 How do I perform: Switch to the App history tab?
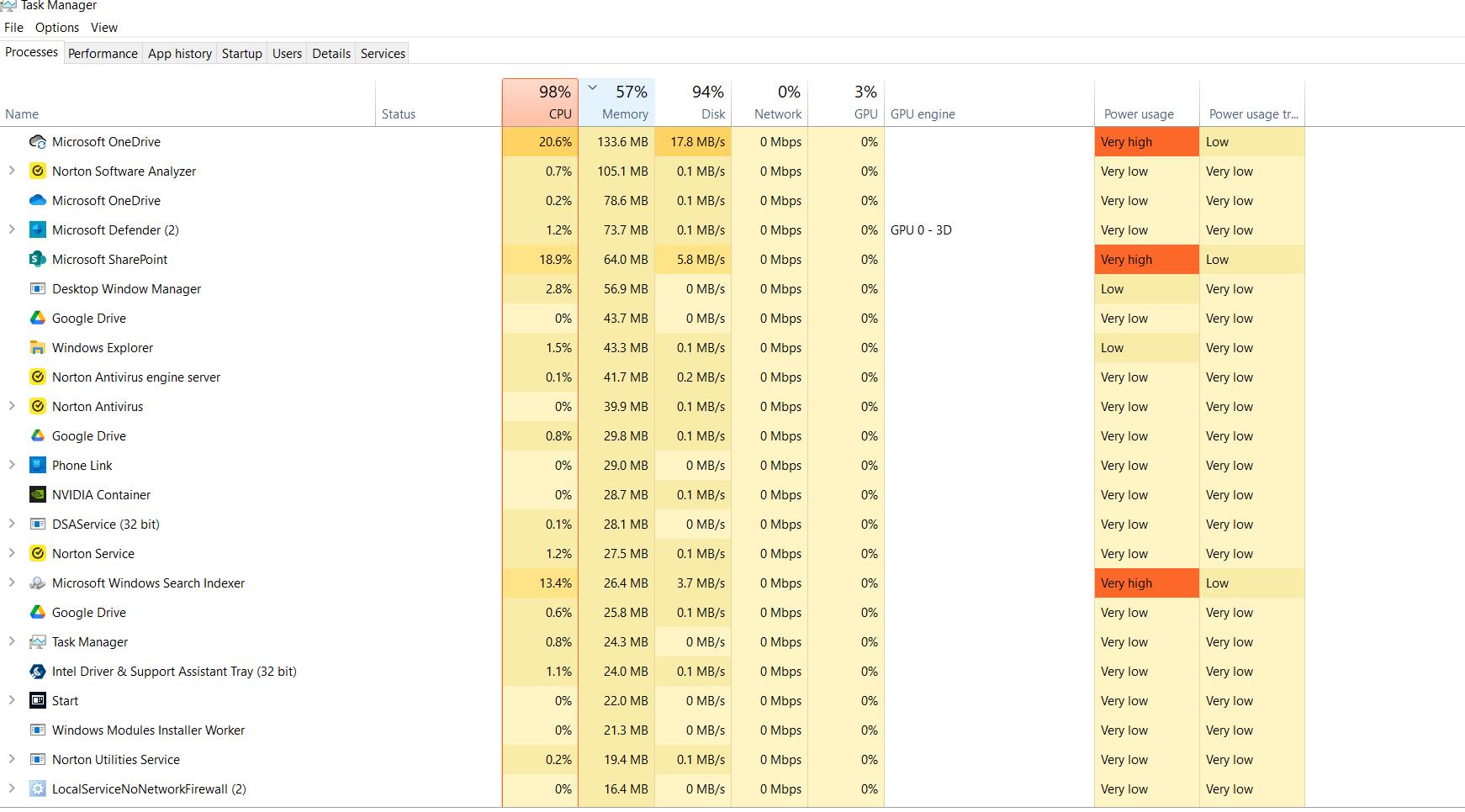(180, 54)
